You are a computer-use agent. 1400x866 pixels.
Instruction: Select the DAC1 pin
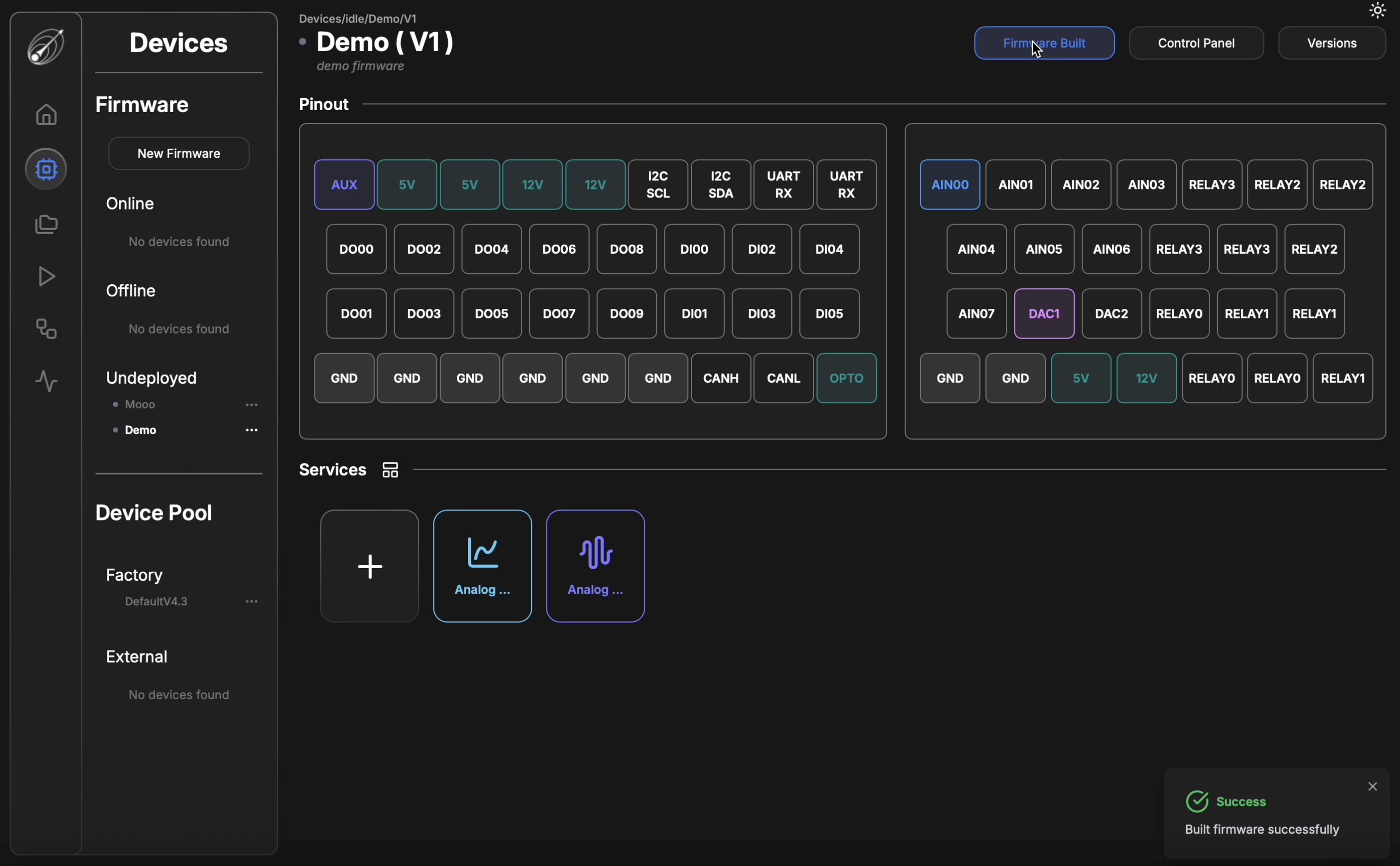[1044, 313]
